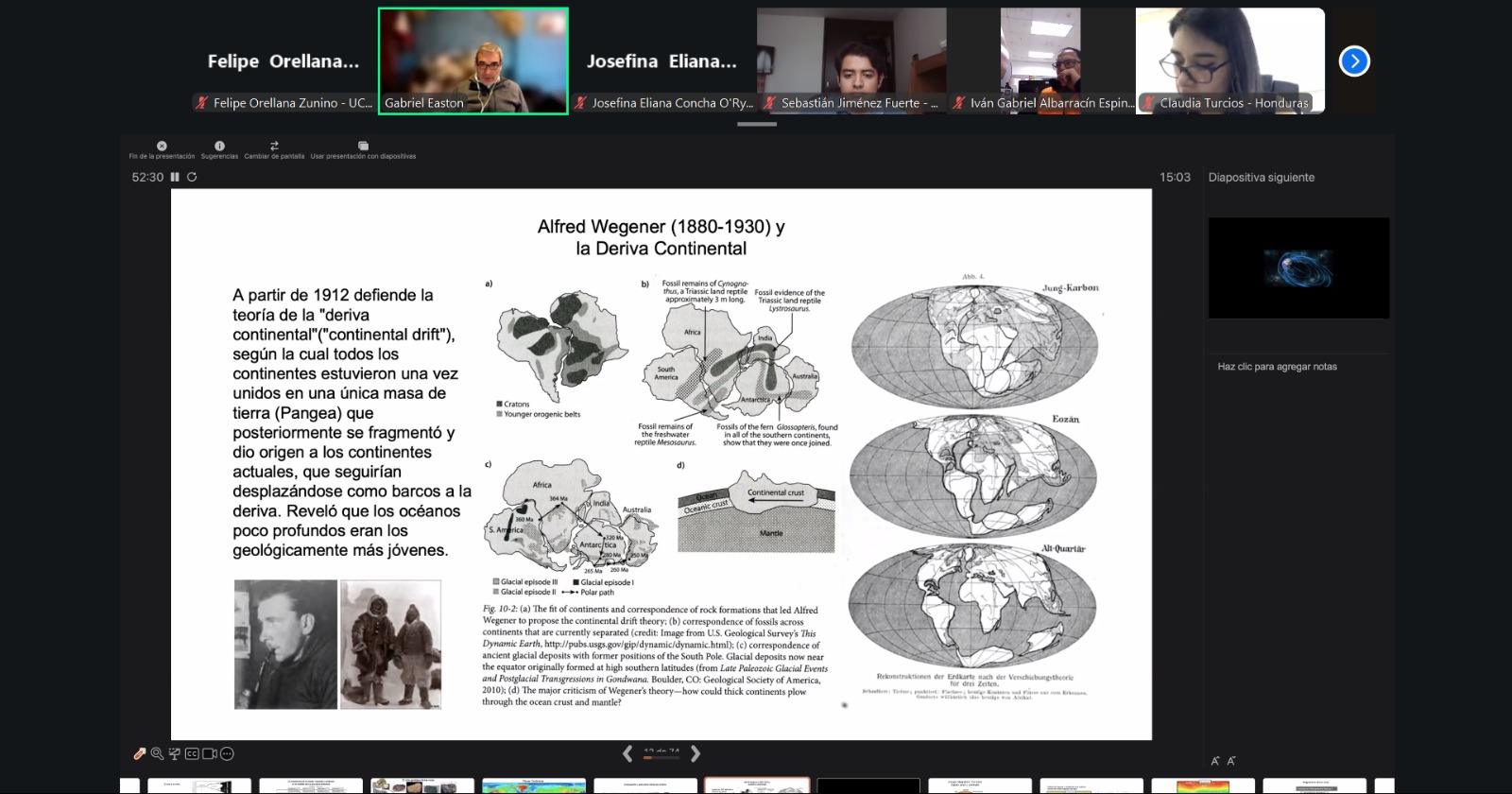Image resolution: width=1512 pixels, height=794 pixels.
Task: Select Sebastián Jiménez Fuerte video tile
Action: [x=851, y=61]
